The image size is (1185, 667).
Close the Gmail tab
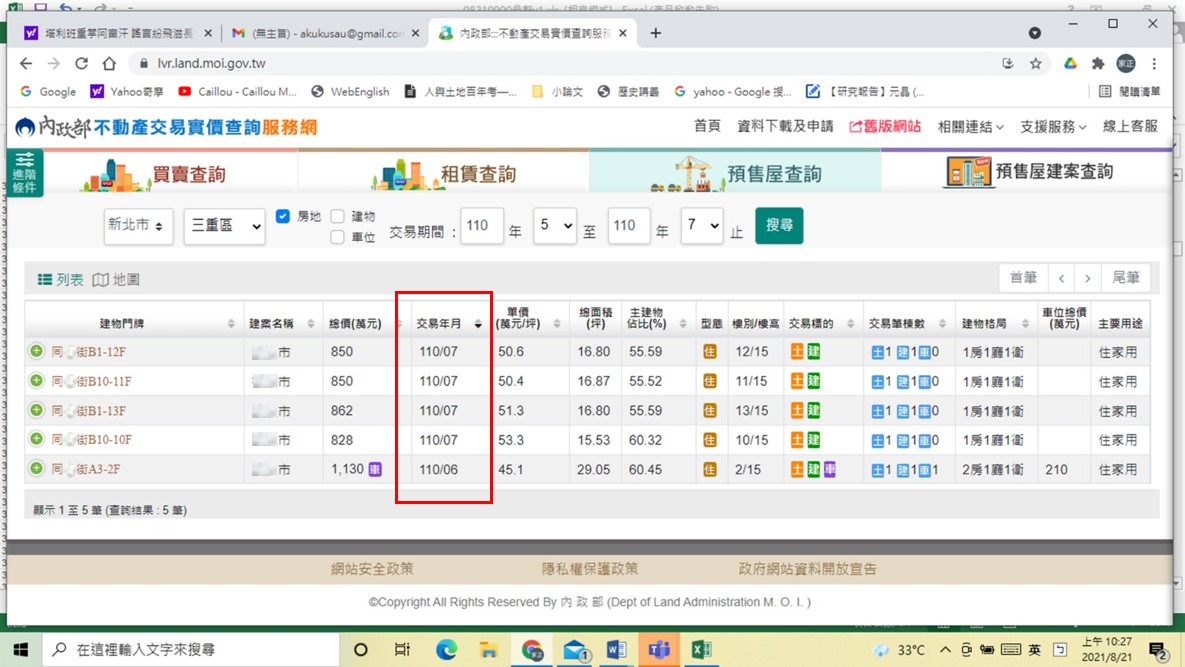[416, 33]
